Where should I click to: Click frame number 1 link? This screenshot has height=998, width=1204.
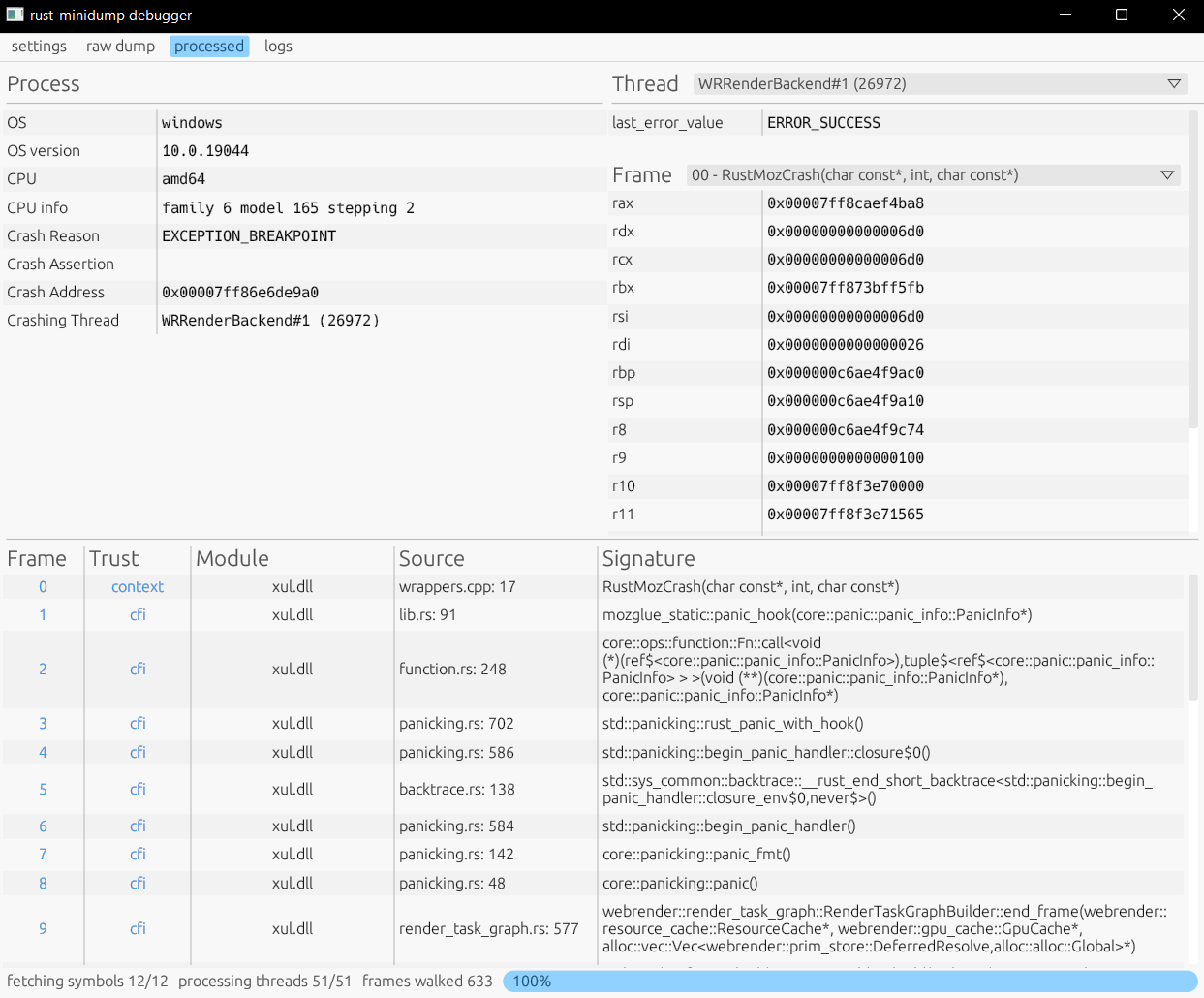[x=43, y=615]
